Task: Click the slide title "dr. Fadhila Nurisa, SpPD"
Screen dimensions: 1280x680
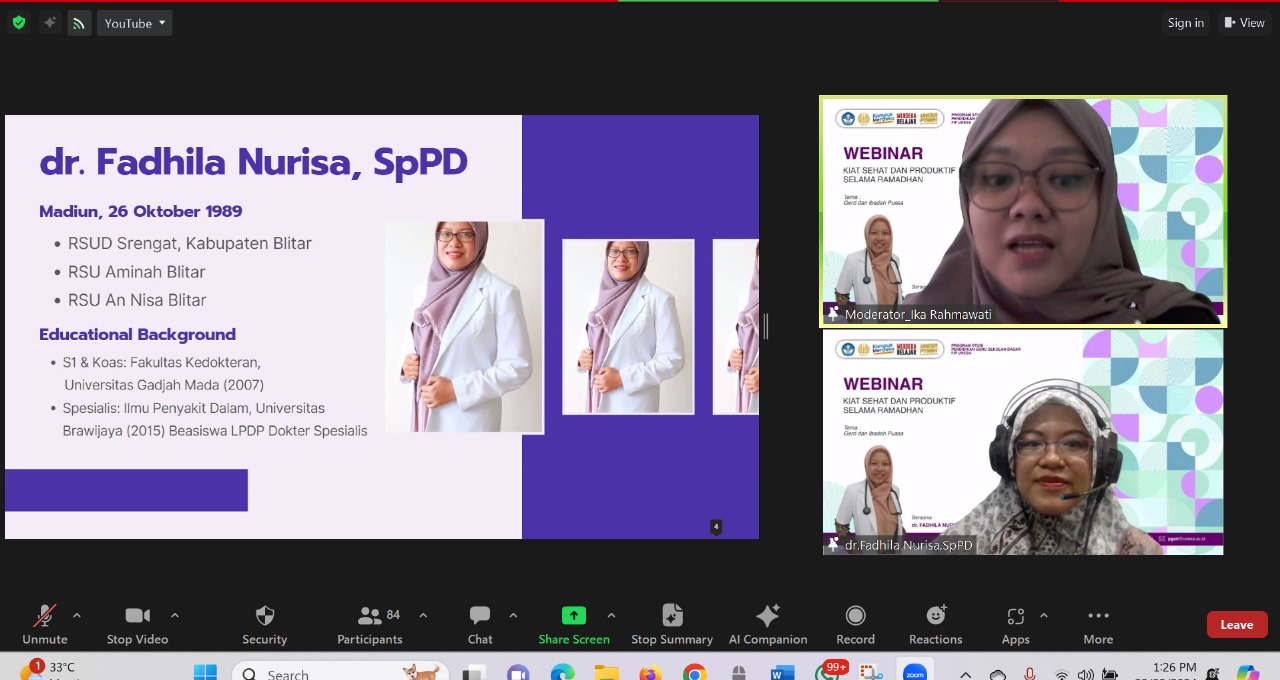Action: click(253, 162)
